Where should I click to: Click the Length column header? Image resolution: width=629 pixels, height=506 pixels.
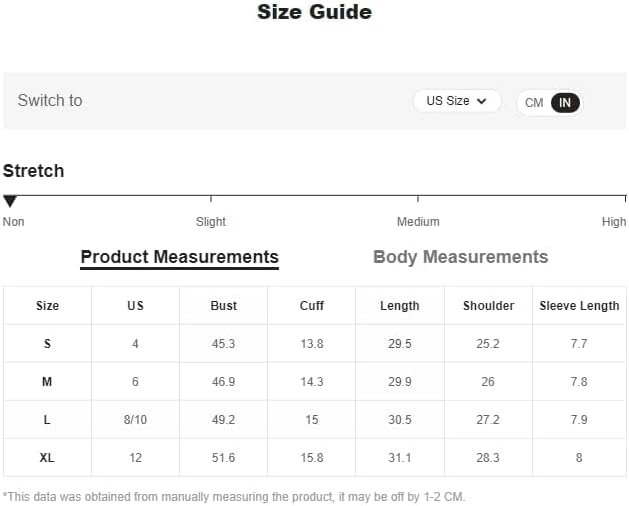pos(400,306)
